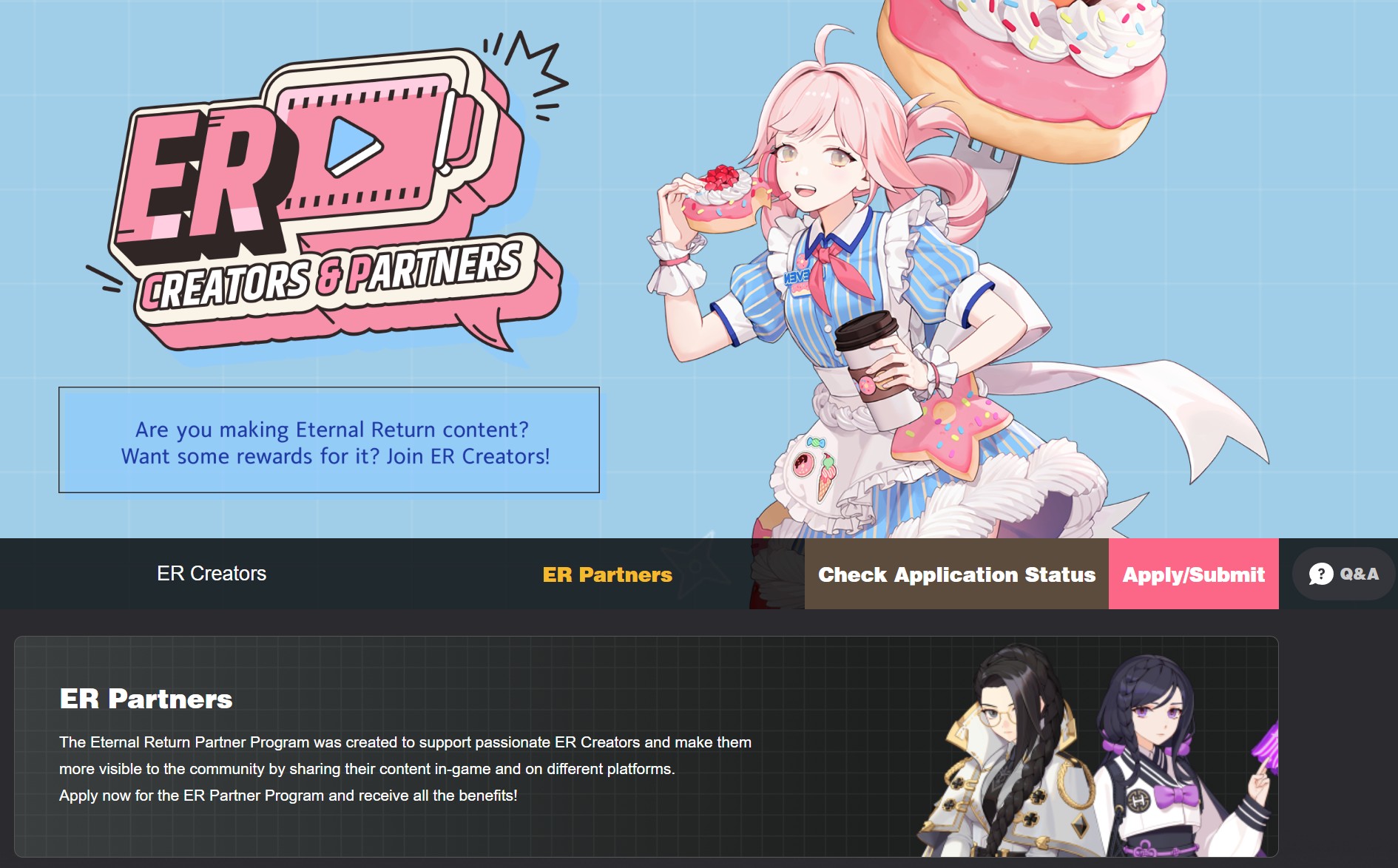The height and width of the screenshot is (868, 1398).
Task: Open Check Application Status
Action: point(956,574)
